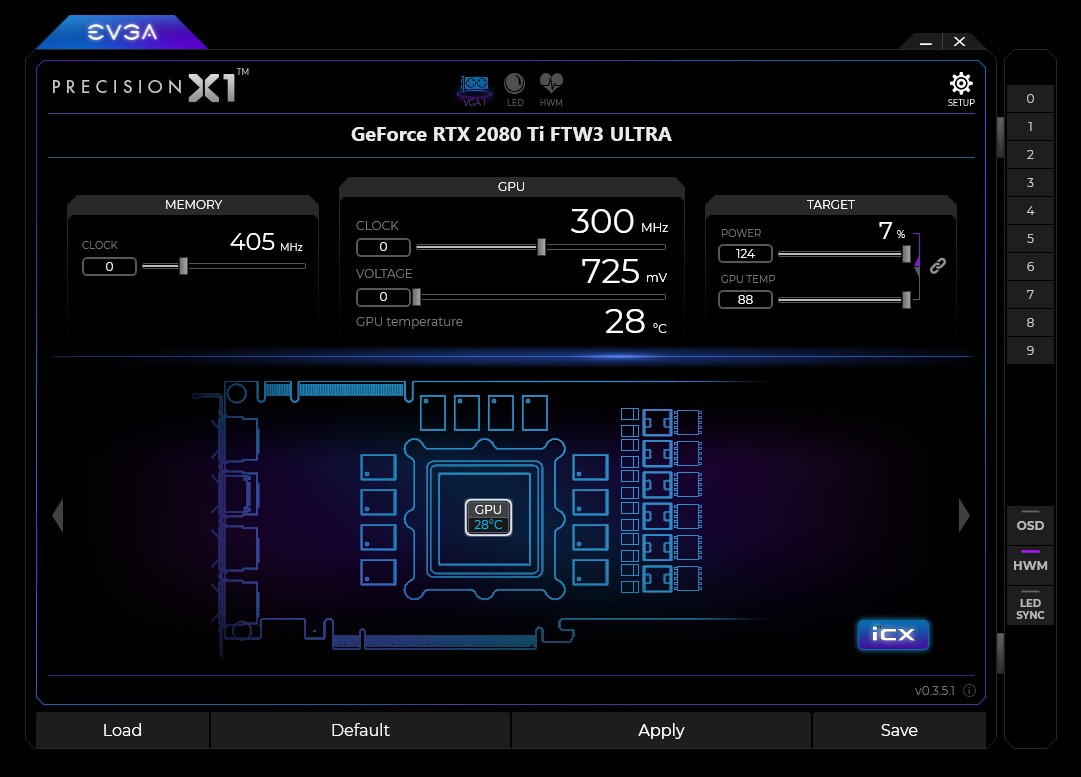The image size is (1081, 777).
Task: Click the GPU voltage offset field
Action: point(383,297)
